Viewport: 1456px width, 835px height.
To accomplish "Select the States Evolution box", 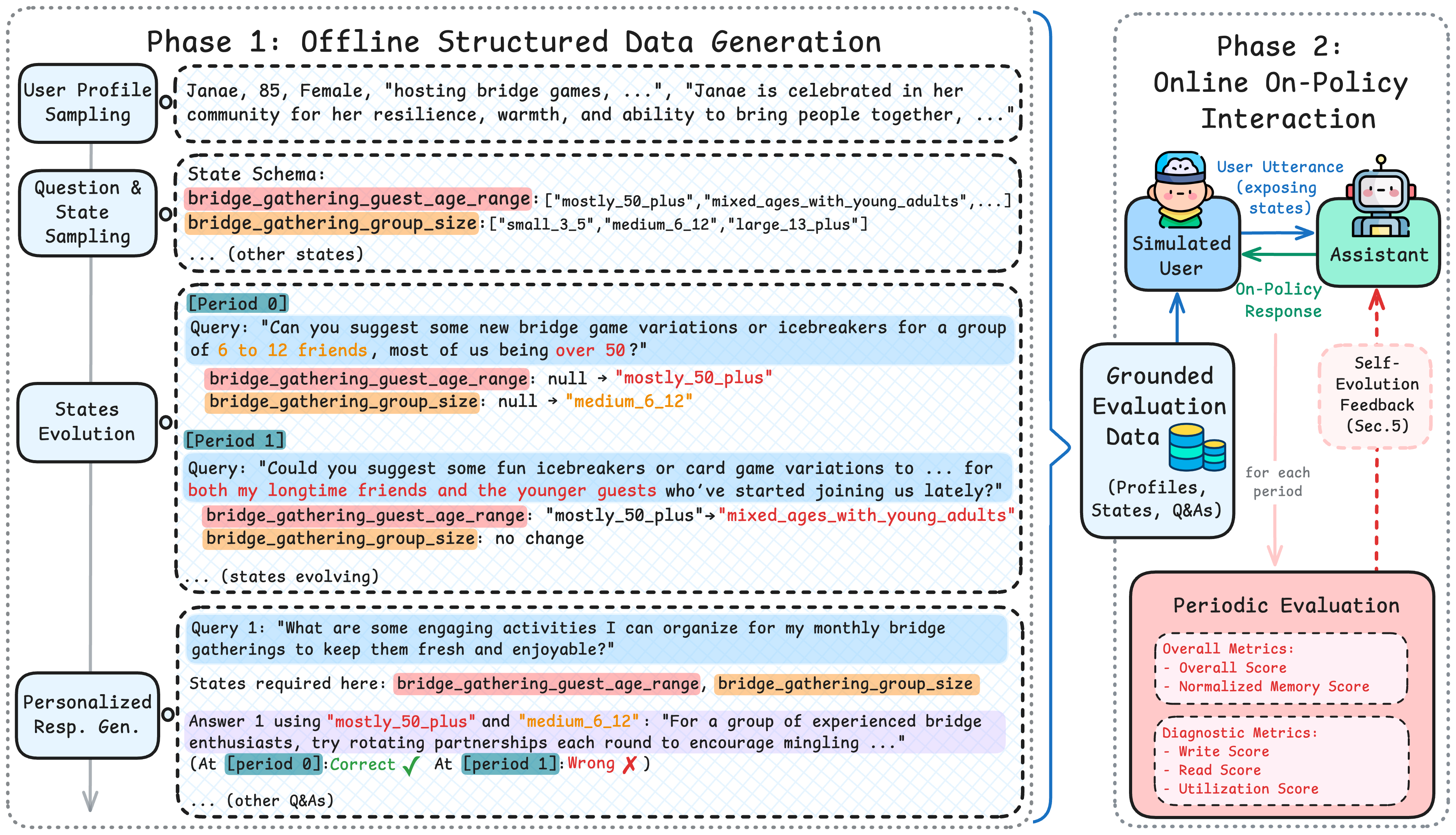I will (x=87, y=422).
